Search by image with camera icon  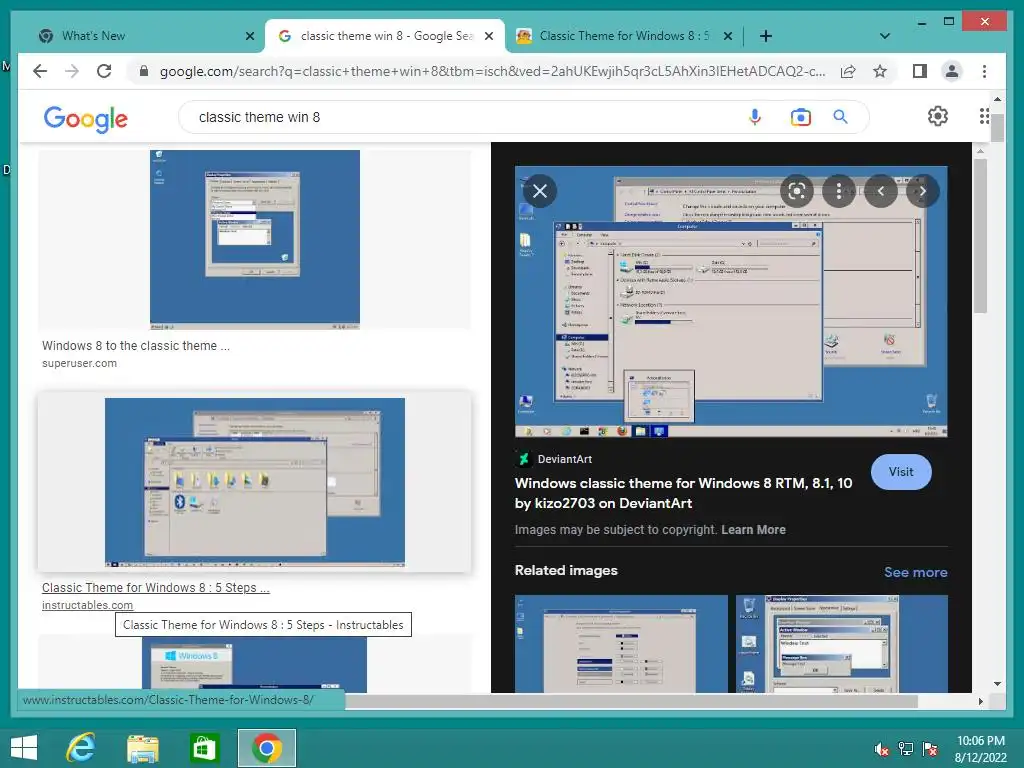(x=800, y=117)
